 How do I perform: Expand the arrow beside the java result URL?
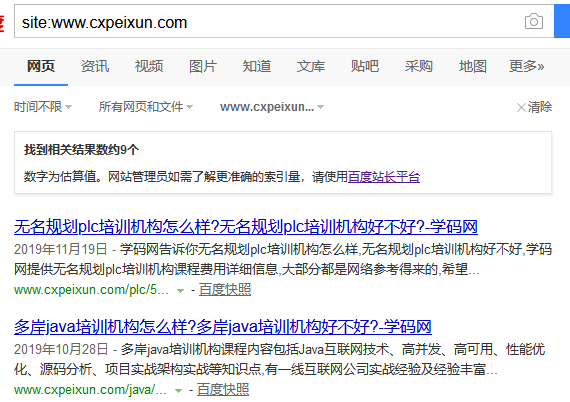coord(178,390)
